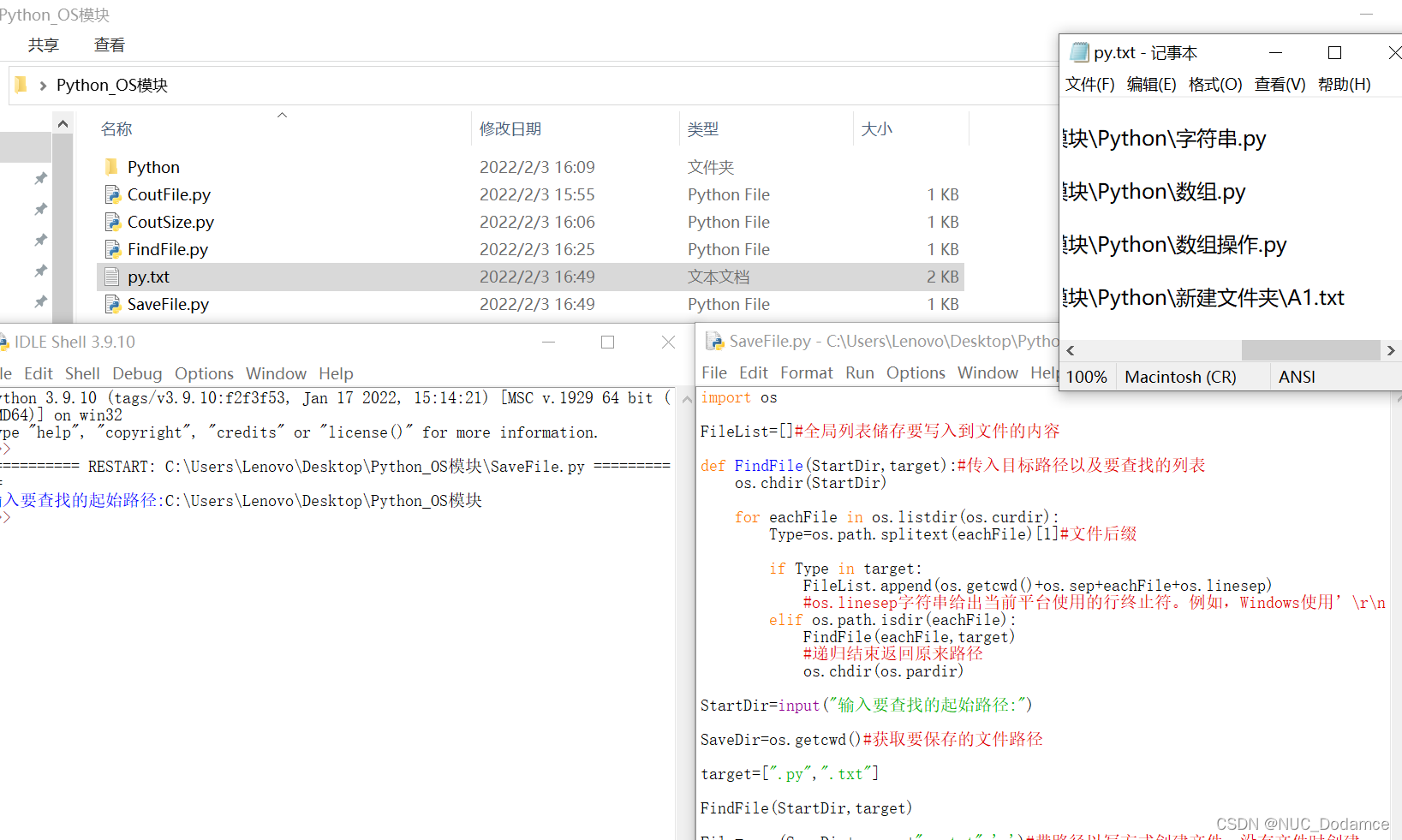Click Notepad line ending with A1.txt
Viewport: 1402px width, 840px height.
[1203, 298]
